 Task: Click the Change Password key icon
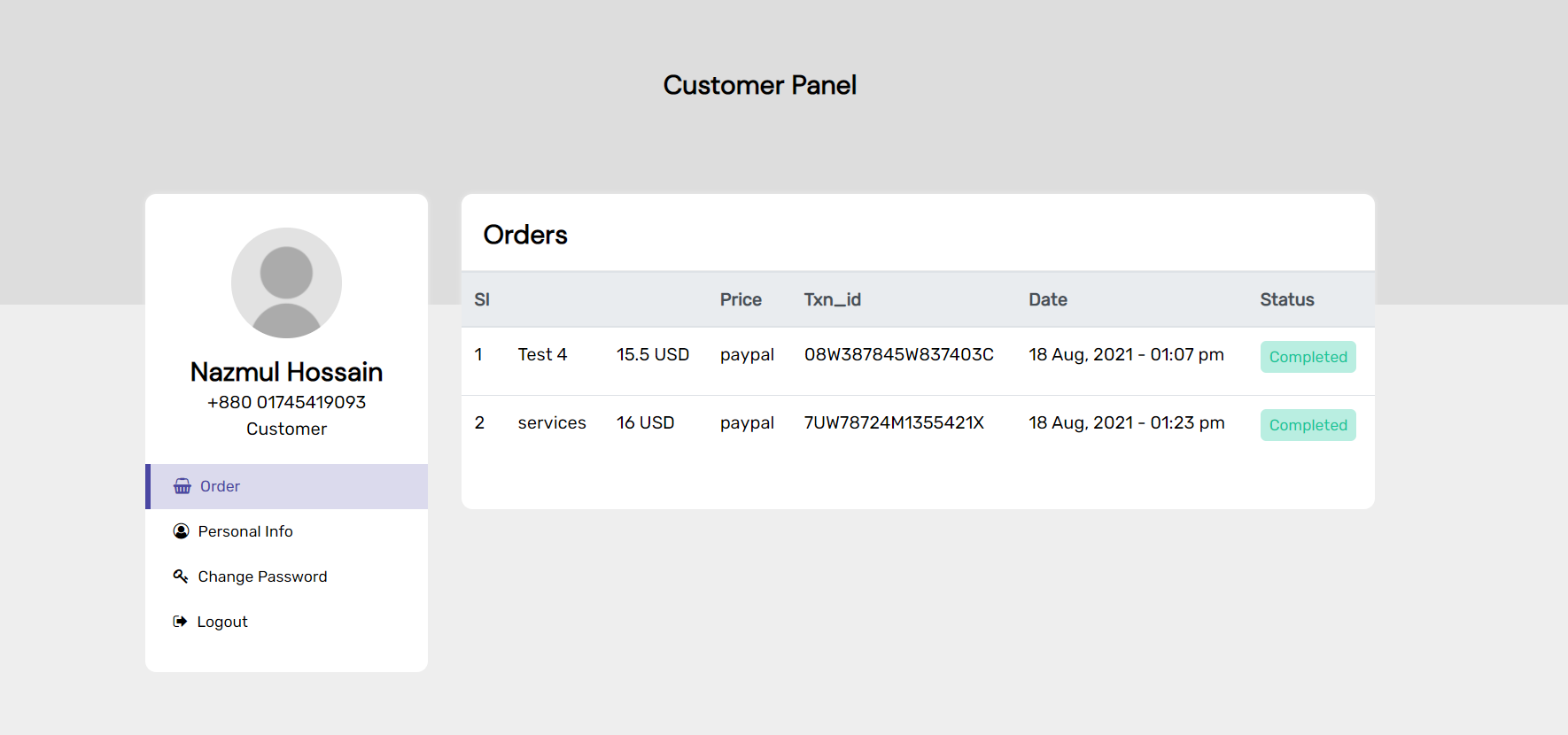[x=181, y=576]
